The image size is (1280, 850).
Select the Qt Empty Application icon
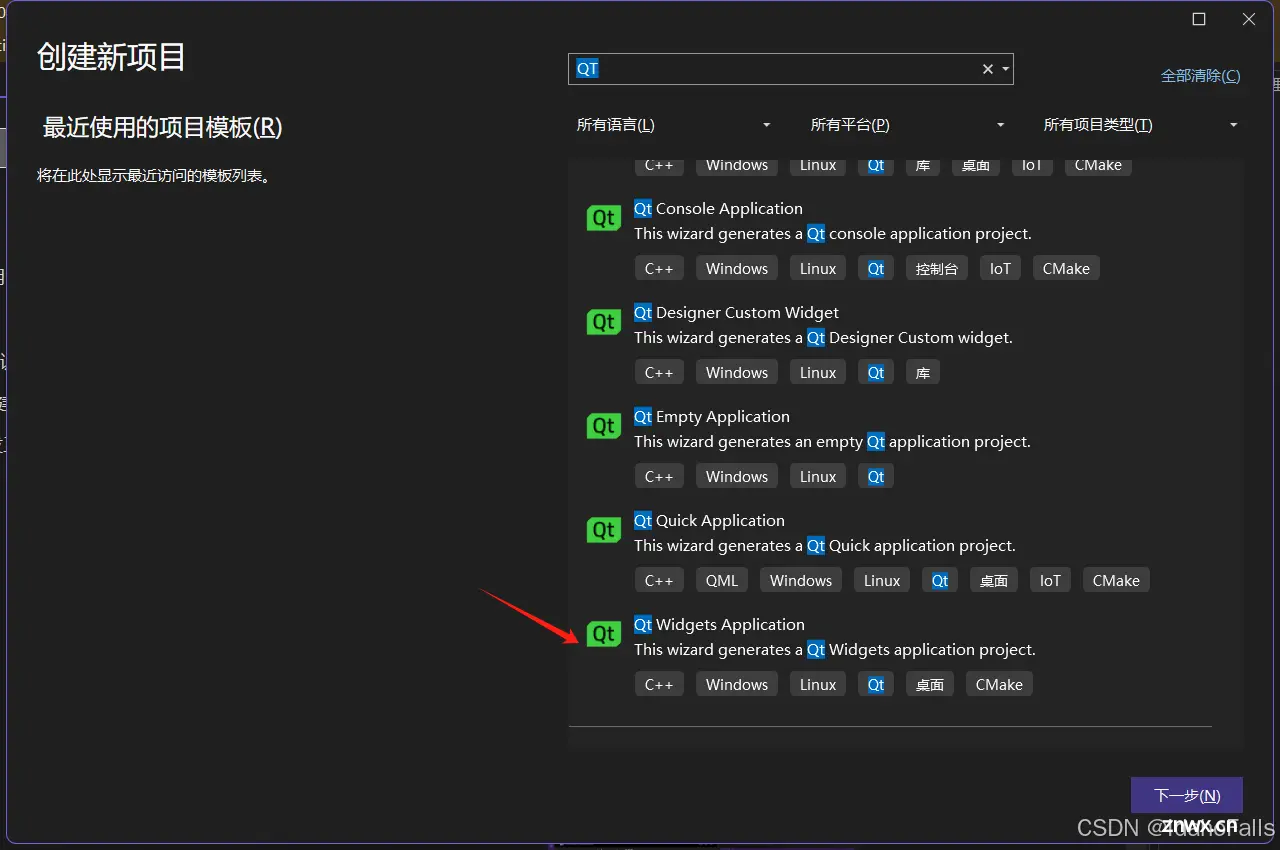tap(604, 426)
